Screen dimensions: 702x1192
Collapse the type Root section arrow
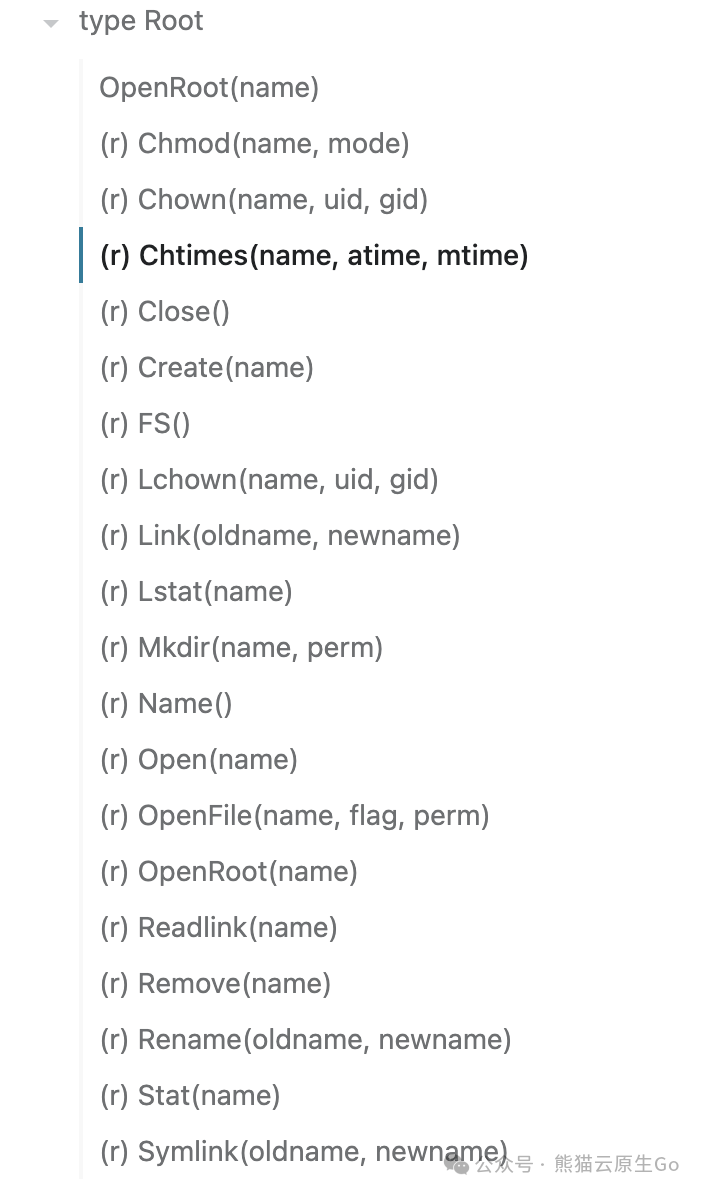coord(52,24)
